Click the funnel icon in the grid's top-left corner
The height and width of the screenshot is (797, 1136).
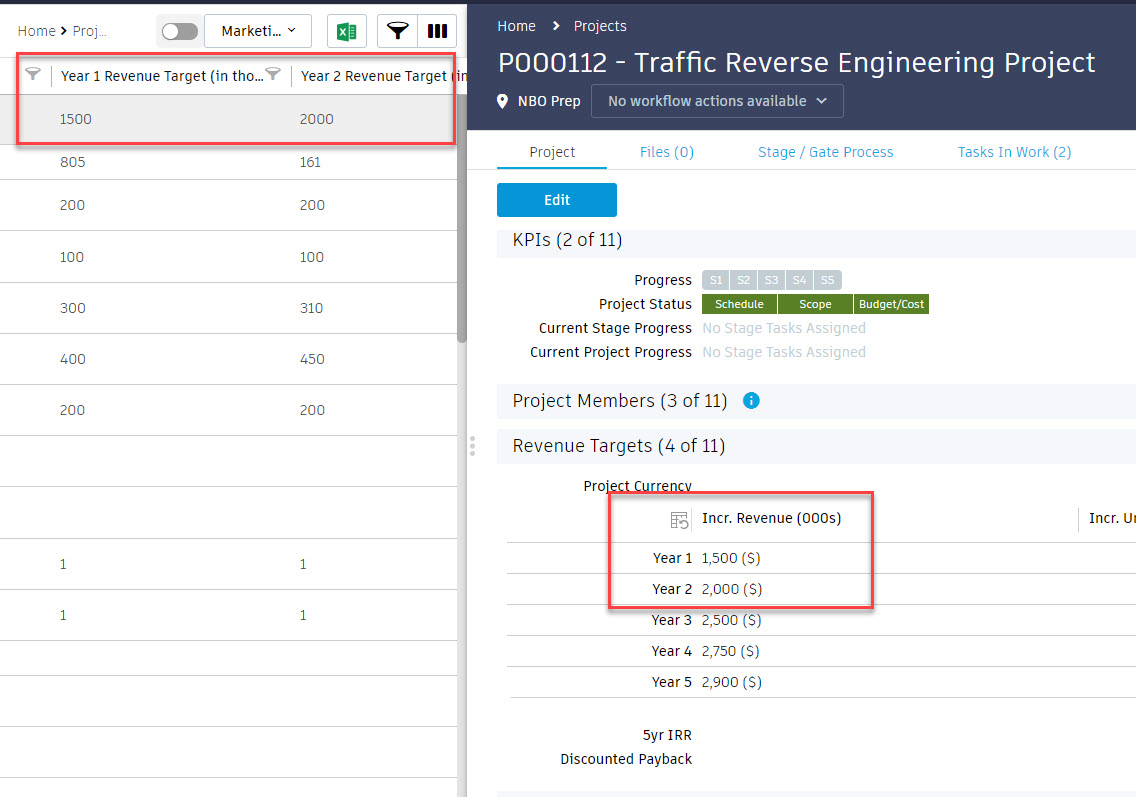click(x=33, y=75)
